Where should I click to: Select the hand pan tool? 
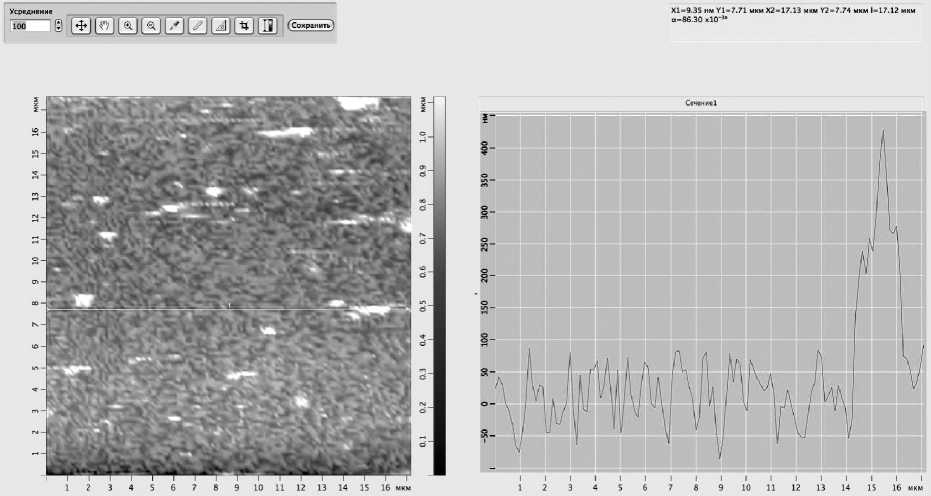click(103, 25)
